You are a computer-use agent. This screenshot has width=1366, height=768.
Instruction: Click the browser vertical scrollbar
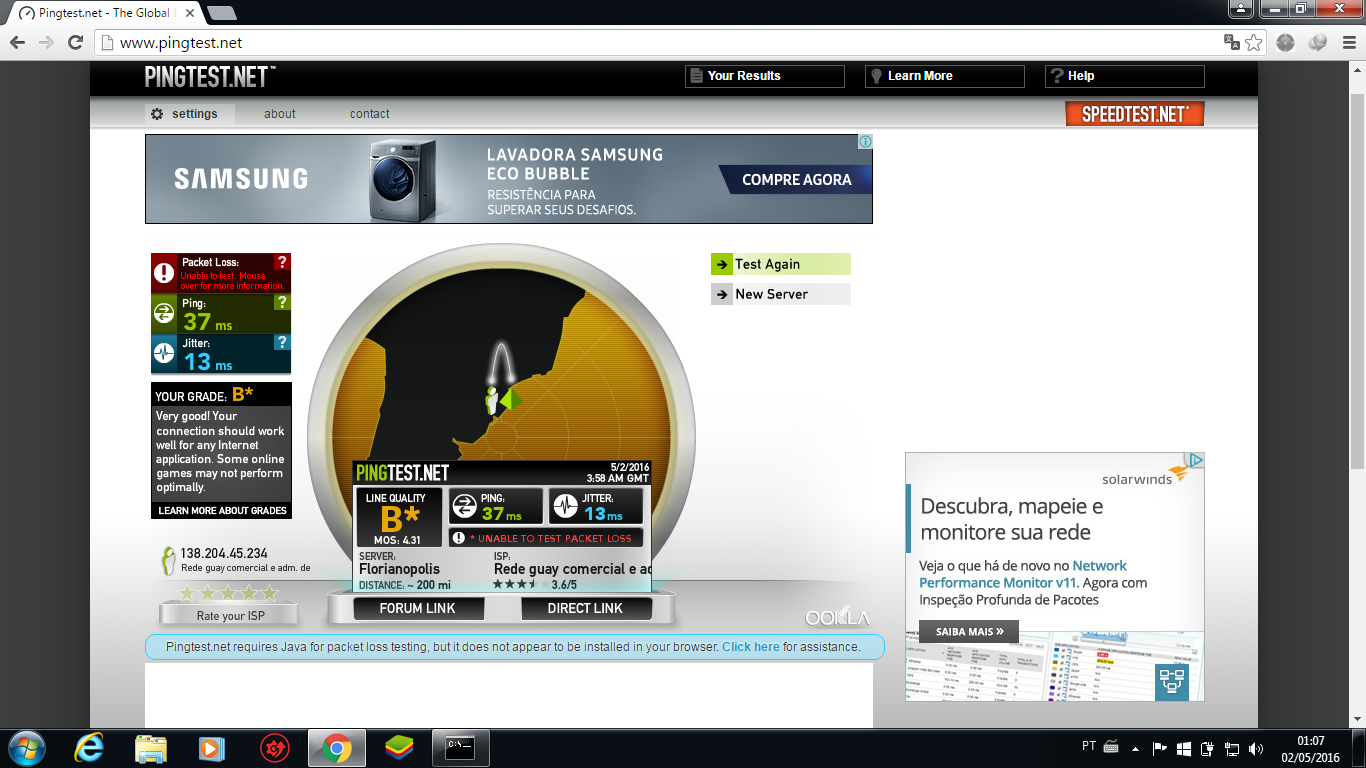point(1357,280)
